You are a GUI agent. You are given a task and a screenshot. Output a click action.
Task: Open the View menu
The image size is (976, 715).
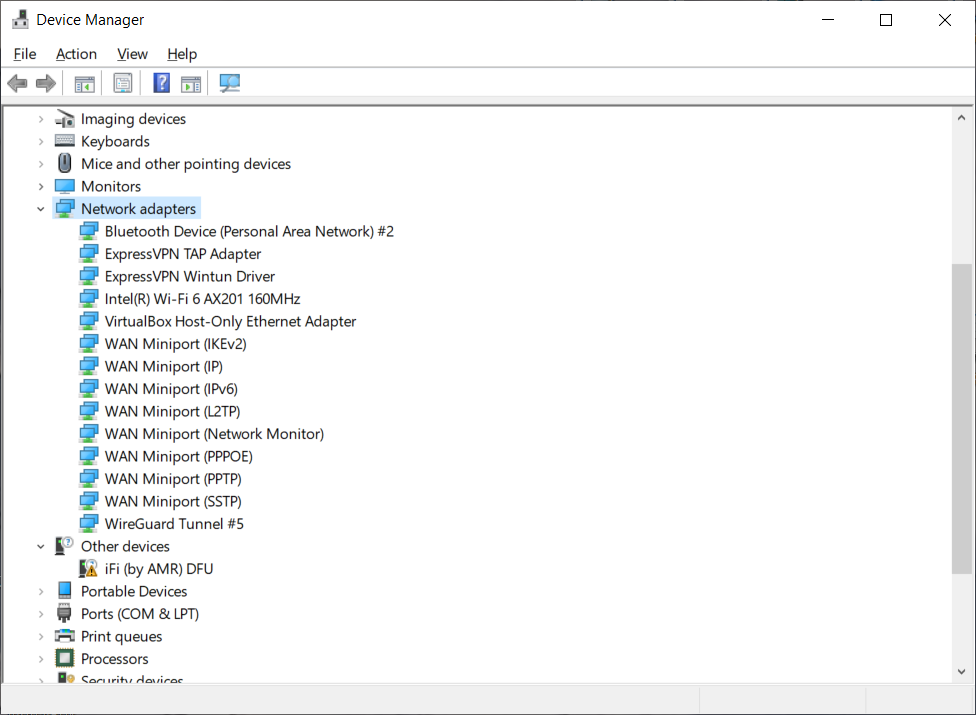(x=132, y=54)
